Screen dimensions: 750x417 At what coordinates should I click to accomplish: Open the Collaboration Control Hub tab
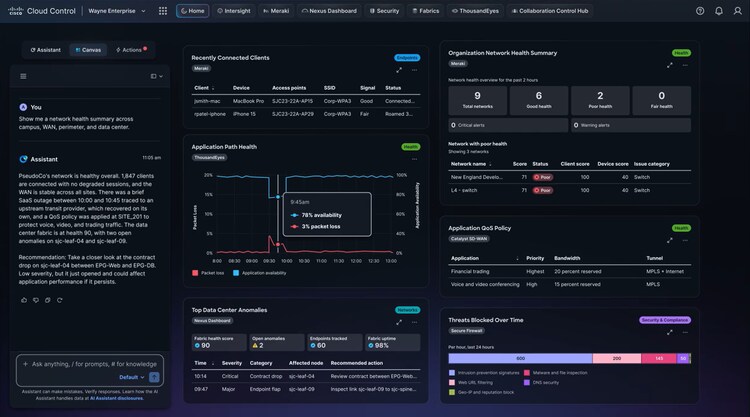(550, 11)
